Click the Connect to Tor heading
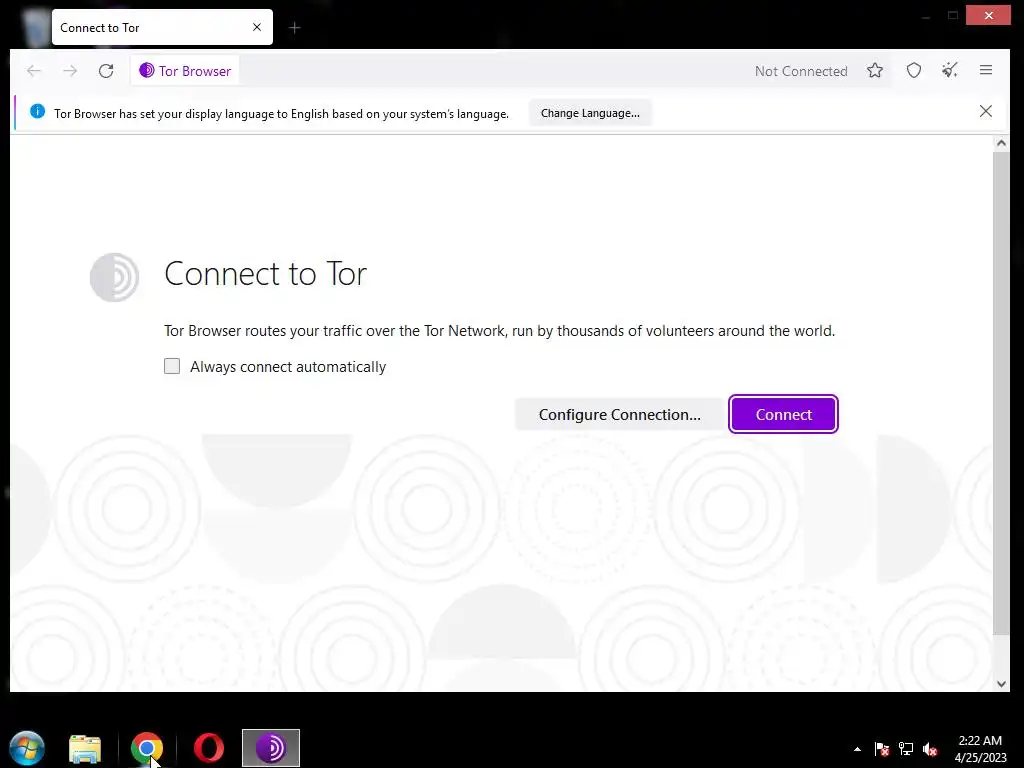This screenshot has height=768, width=1024. [x=265, y=273]
